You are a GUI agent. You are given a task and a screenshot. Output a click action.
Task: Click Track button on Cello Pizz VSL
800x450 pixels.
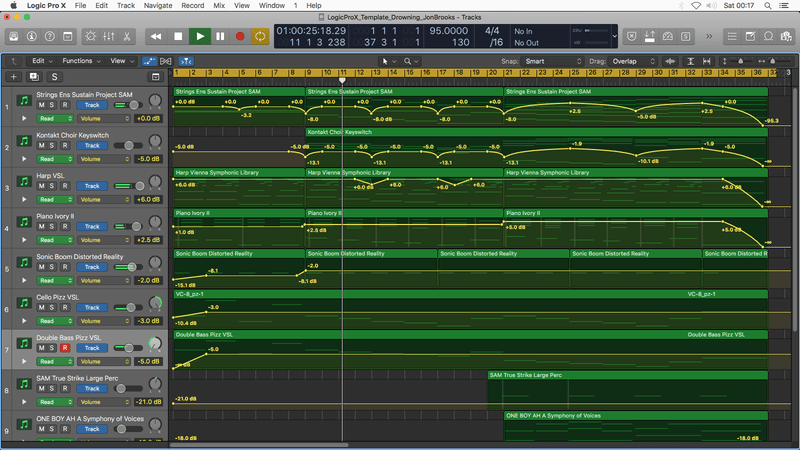92,307
